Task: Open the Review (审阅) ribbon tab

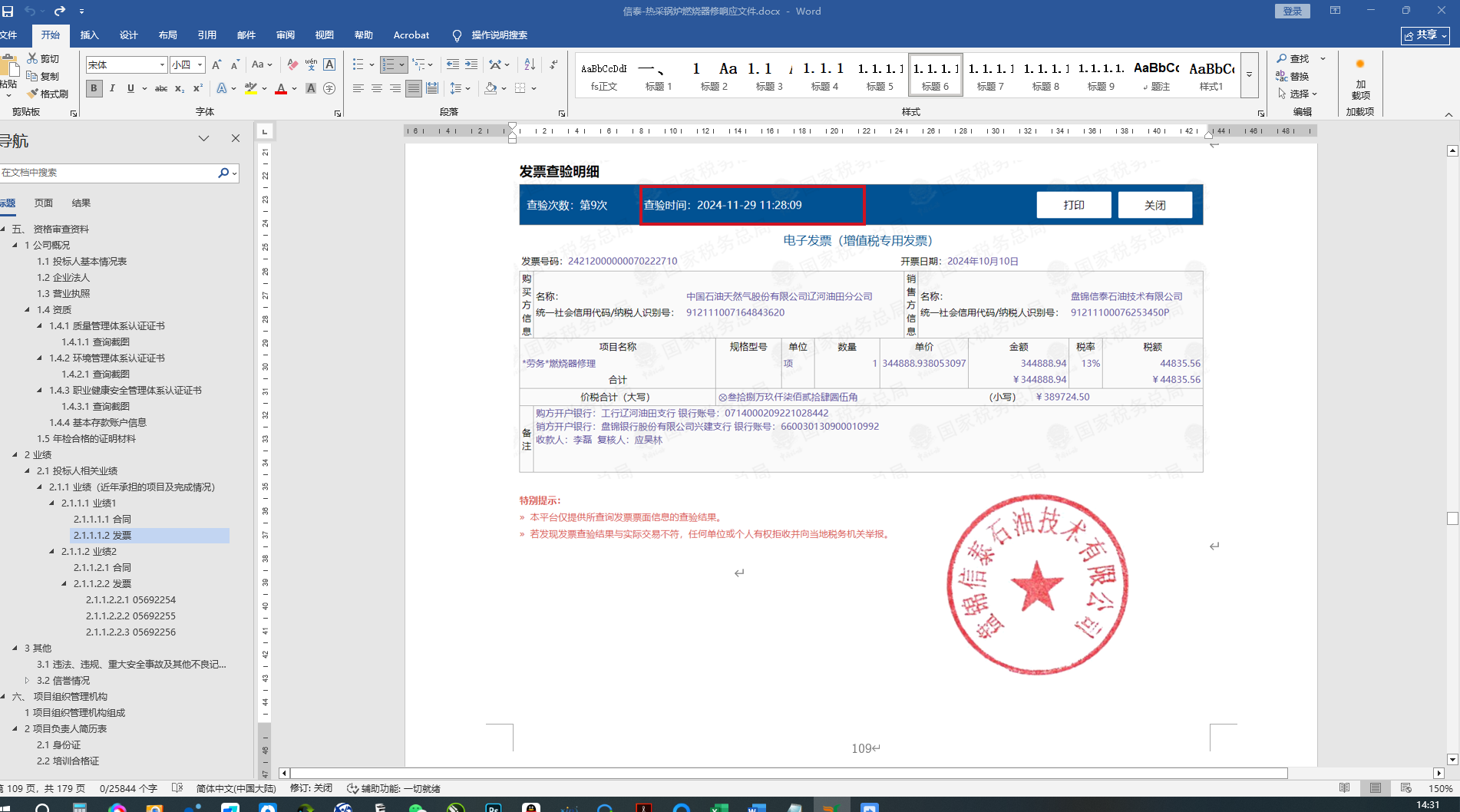Action: pos(286,35)
